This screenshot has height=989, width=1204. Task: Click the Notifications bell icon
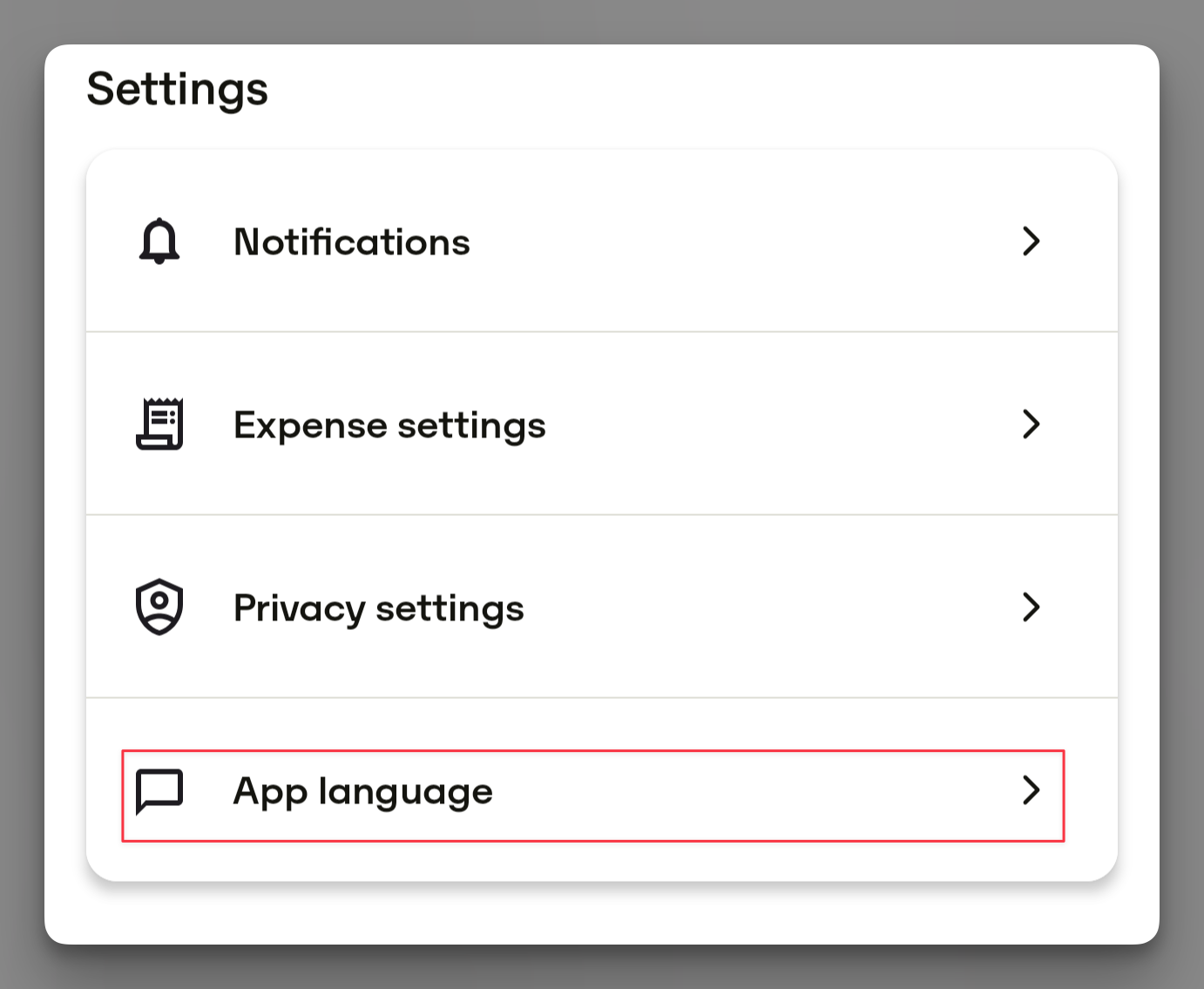tap(159, 241)
